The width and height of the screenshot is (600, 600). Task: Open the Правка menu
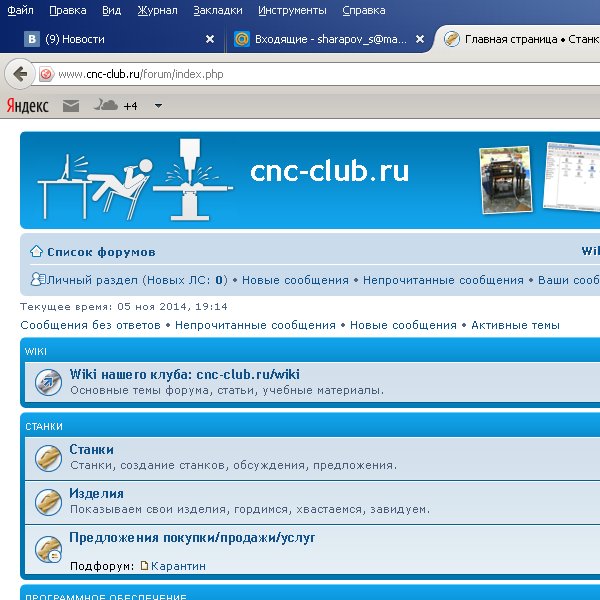pyautogui.click(x=68, y=10)
